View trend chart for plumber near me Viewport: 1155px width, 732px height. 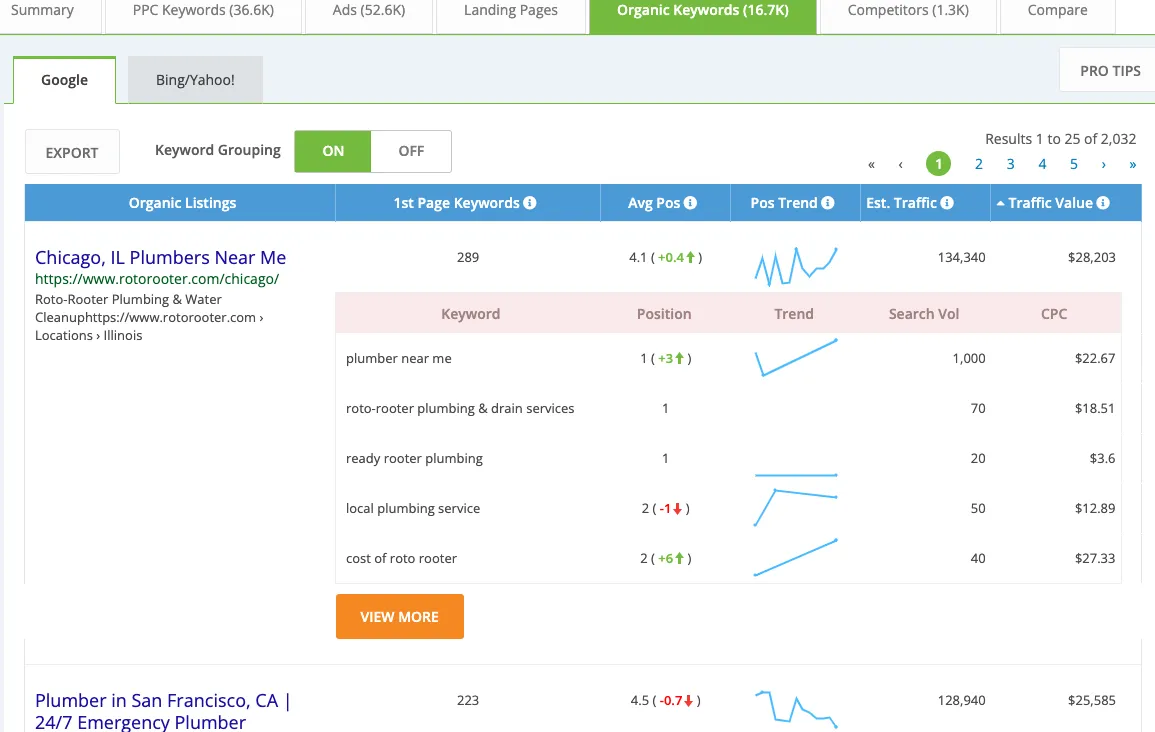pos(796,358)
